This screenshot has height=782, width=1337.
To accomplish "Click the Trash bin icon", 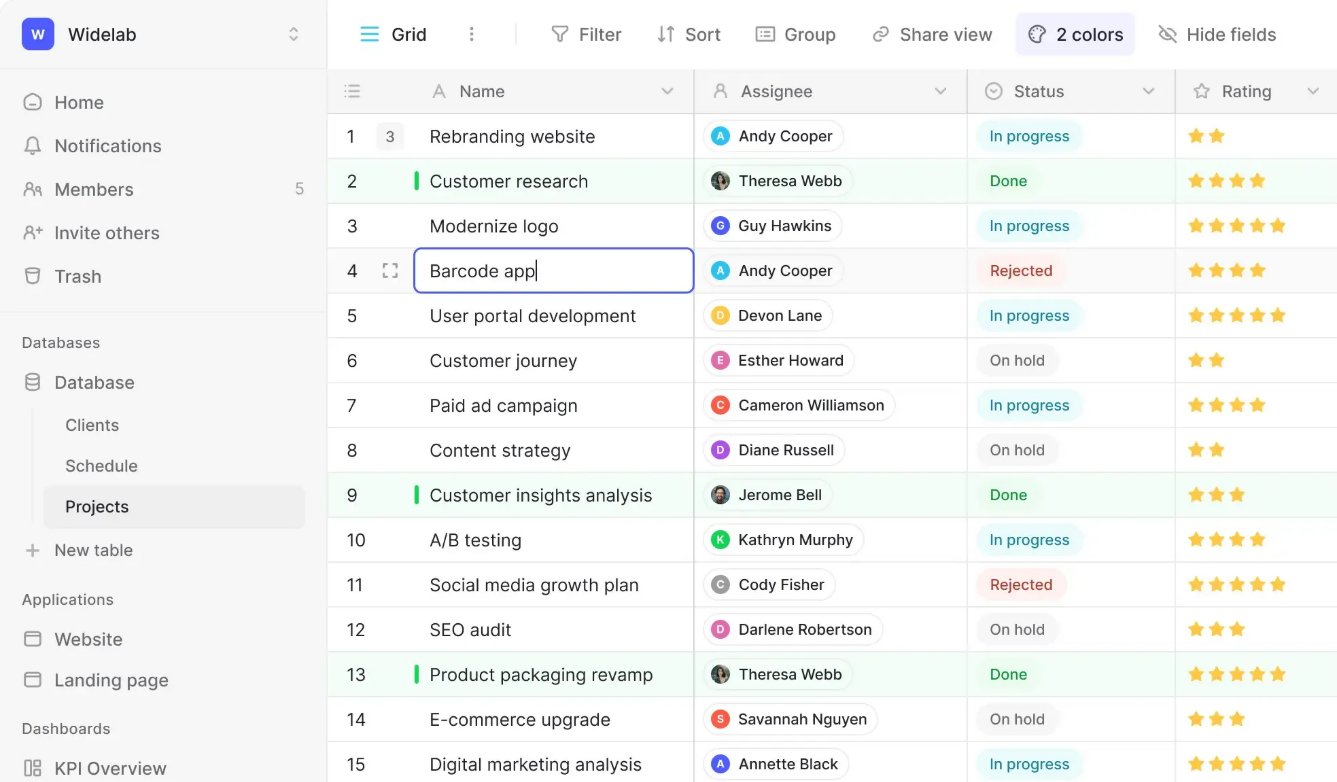I will point(33,276).
